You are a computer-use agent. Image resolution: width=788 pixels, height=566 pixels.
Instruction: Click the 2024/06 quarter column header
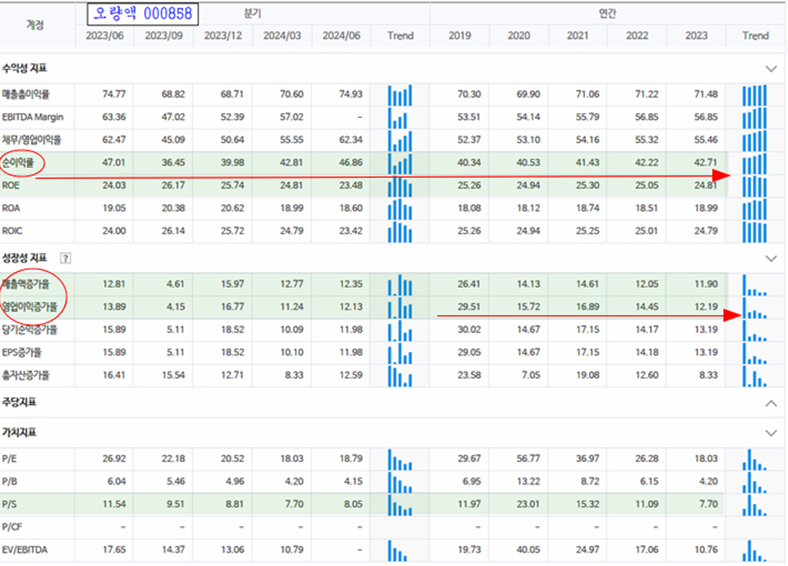click(340, 36)
